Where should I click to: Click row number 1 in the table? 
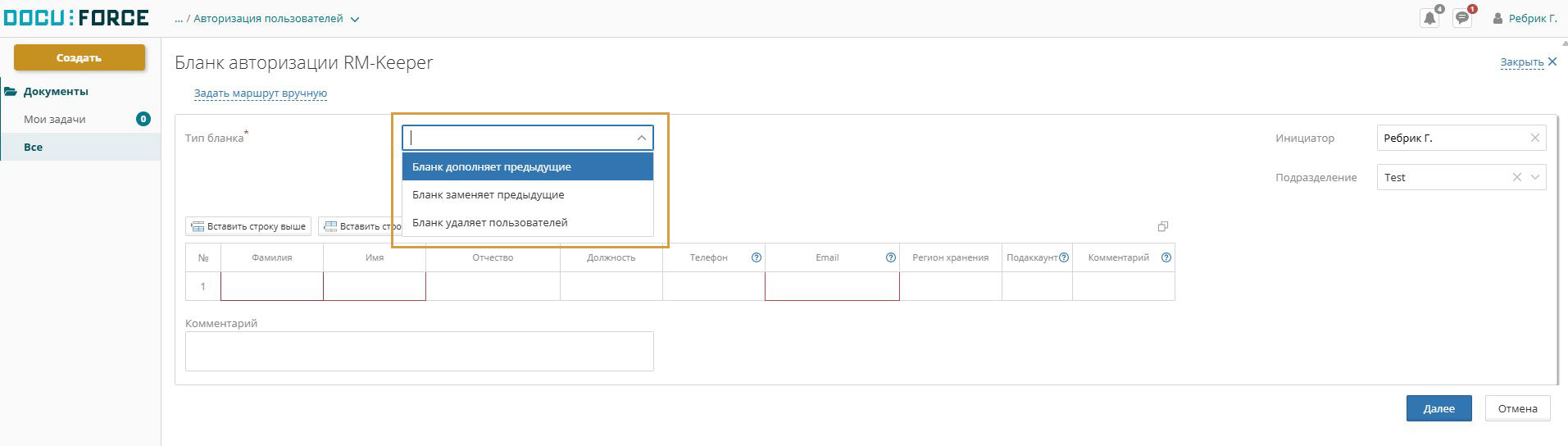click(x=203, y=286)
